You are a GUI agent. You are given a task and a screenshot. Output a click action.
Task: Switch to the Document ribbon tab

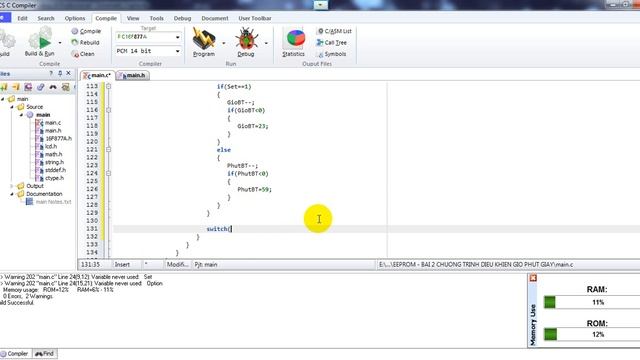(215, 18)
